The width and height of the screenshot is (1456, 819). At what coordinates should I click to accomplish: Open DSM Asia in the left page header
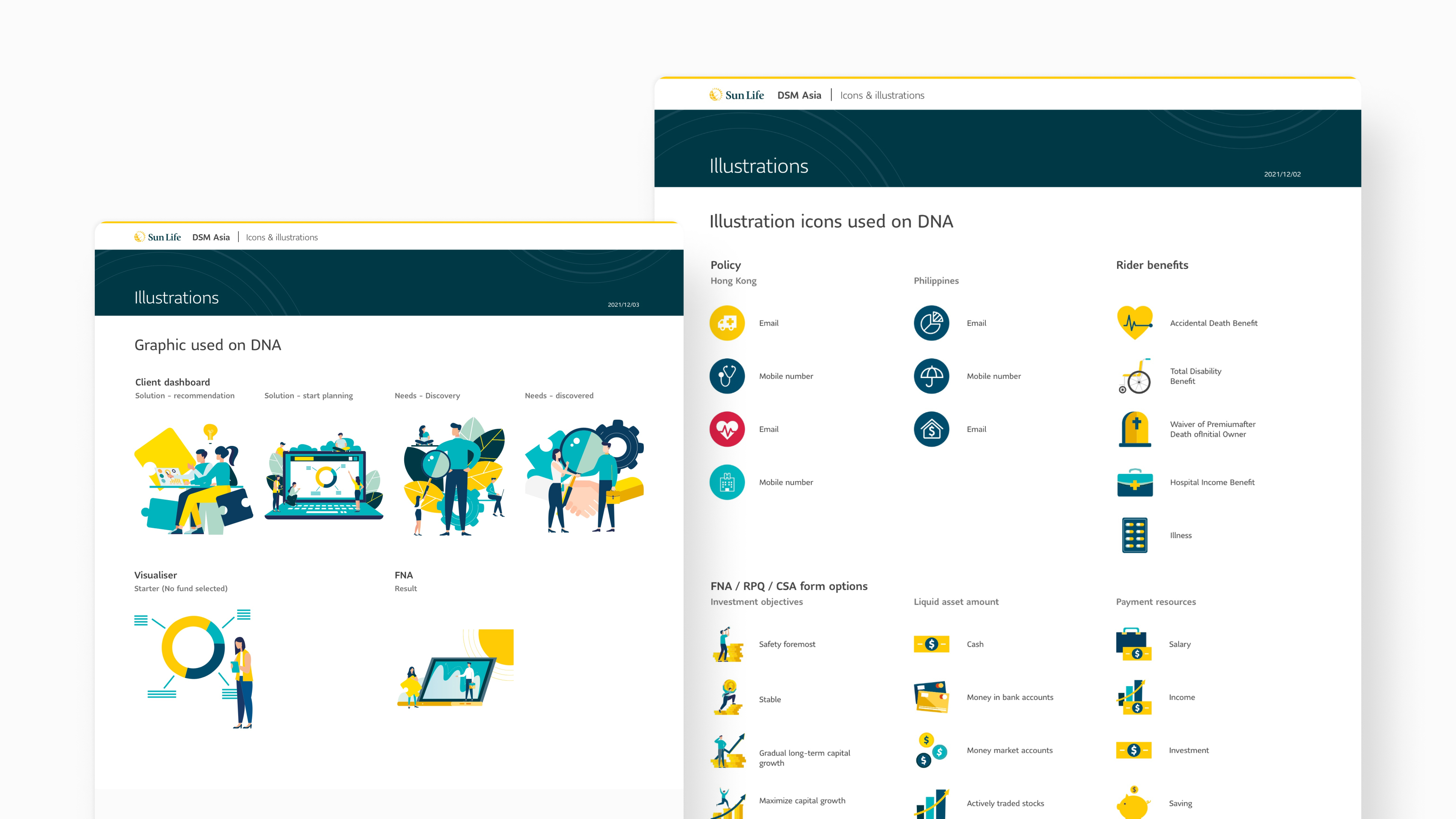tap(211, 237)
